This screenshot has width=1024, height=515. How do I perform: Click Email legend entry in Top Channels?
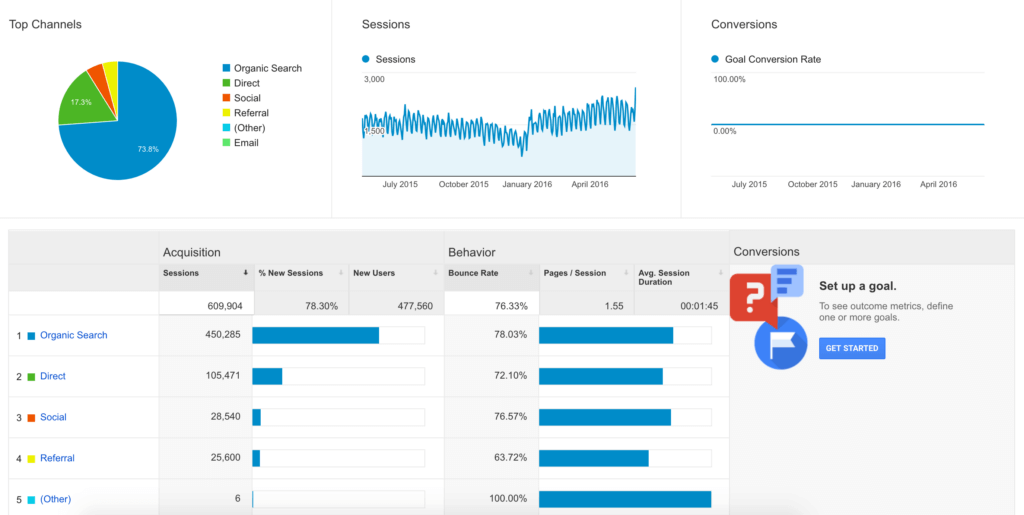click(240, 142)
